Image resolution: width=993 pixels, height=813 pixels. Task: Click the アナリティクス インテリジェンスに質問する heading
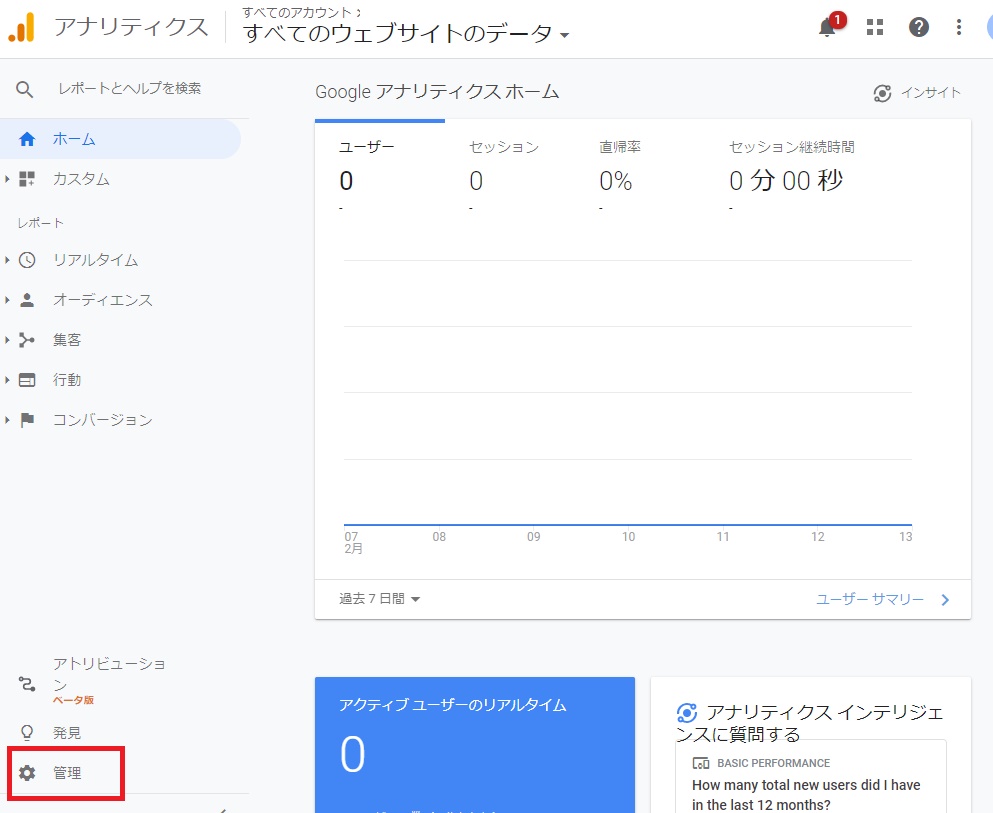tap(811, 723)
